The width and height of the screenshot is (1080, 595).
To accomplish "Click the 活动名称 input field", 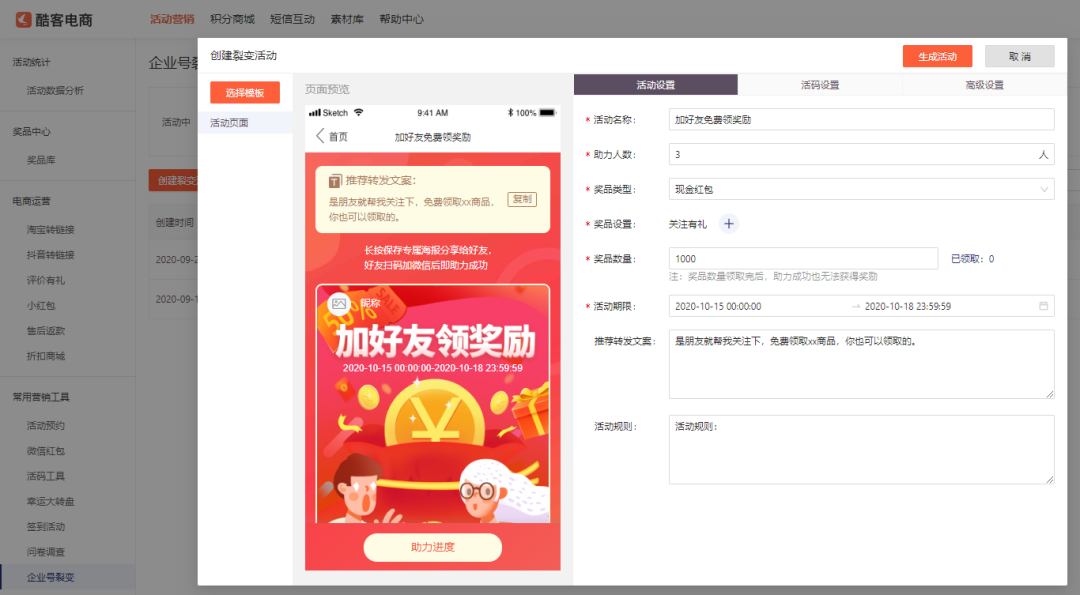I will coord(861,119).
